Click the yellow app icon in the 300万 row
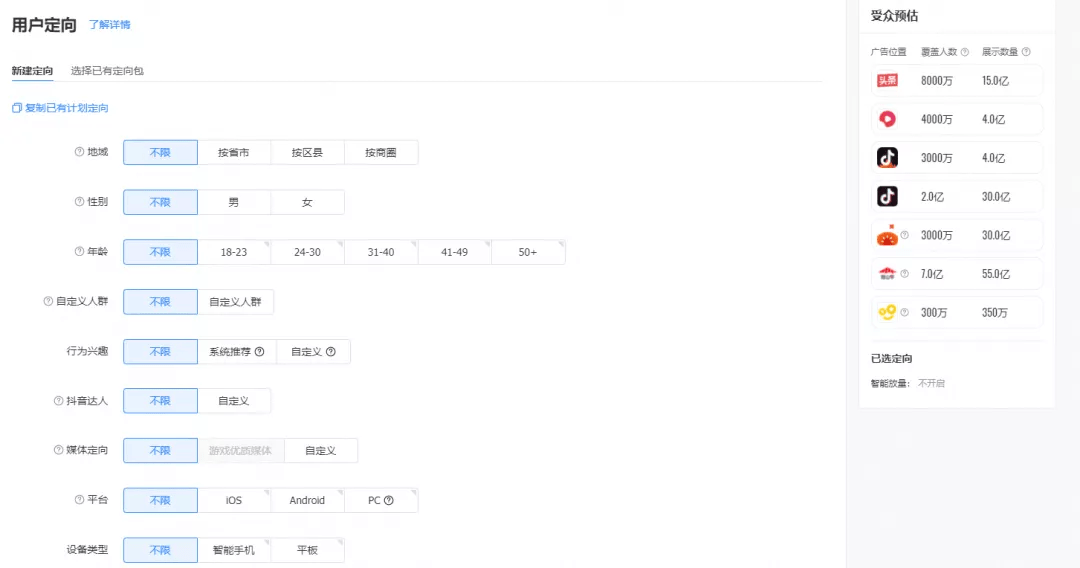This screenshot has width=1080, height=568. (887, 313)
